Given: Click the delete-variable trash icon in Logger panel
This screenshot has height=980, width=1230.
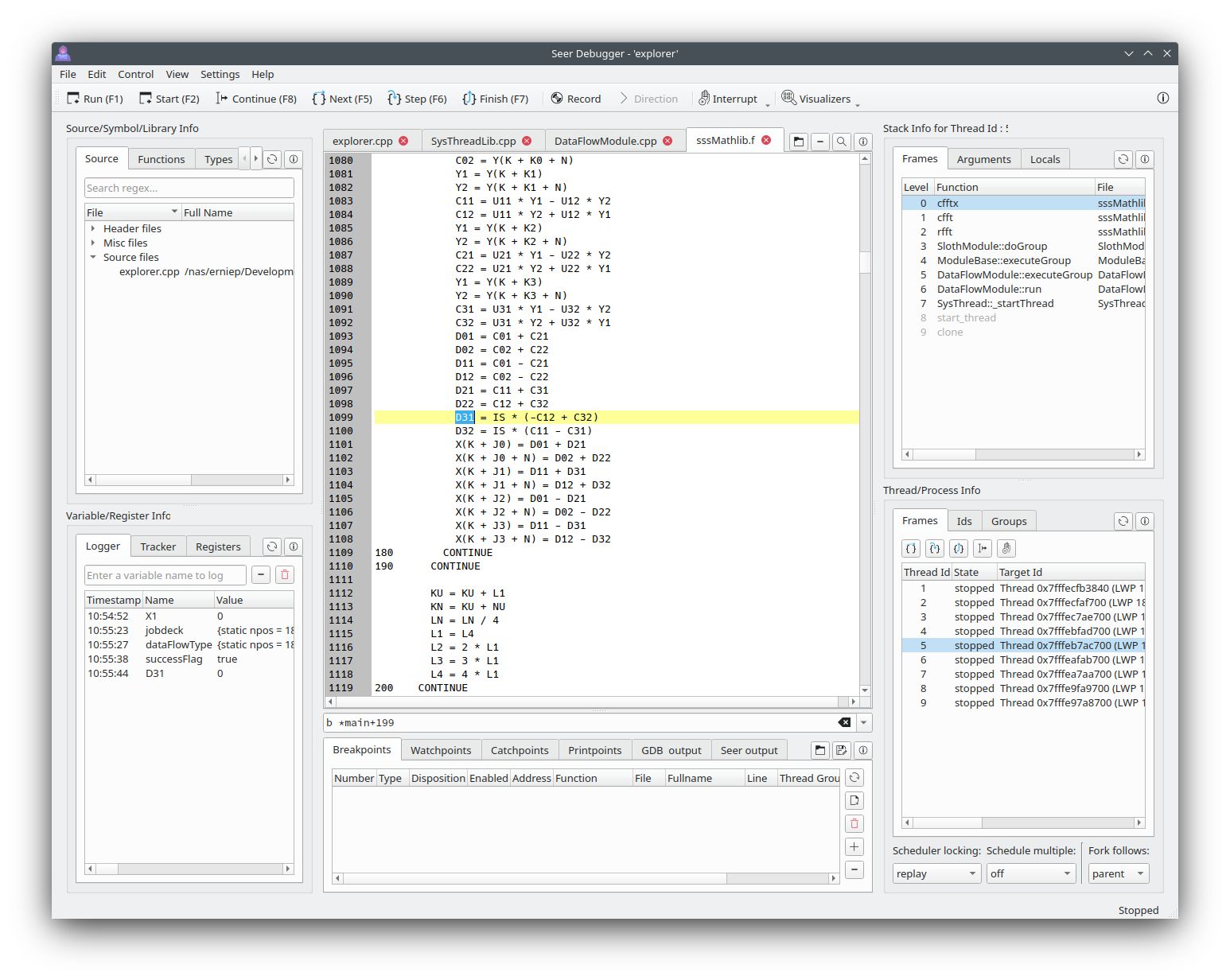Looking at the screenshot, I should pos(284,574).
